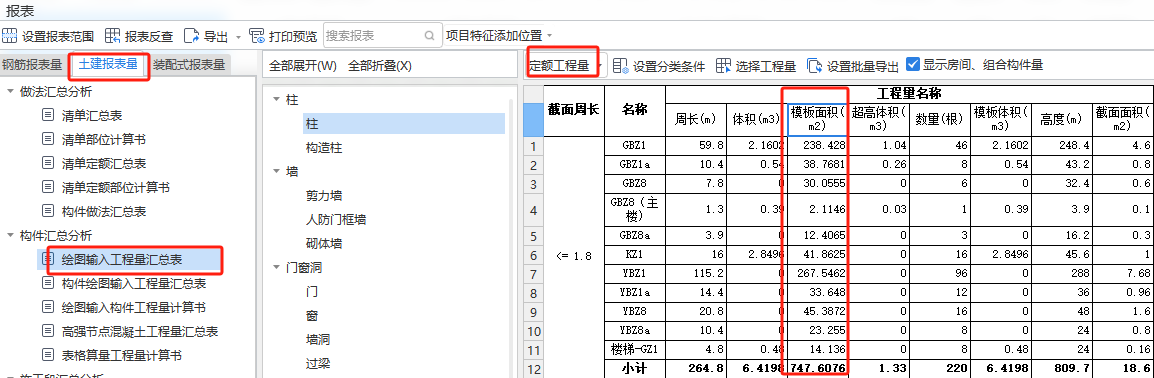Screen dimensions: 1154x378
Task: Click the document icon beside 清单定额部位计算书
Action: pos(48,188)
